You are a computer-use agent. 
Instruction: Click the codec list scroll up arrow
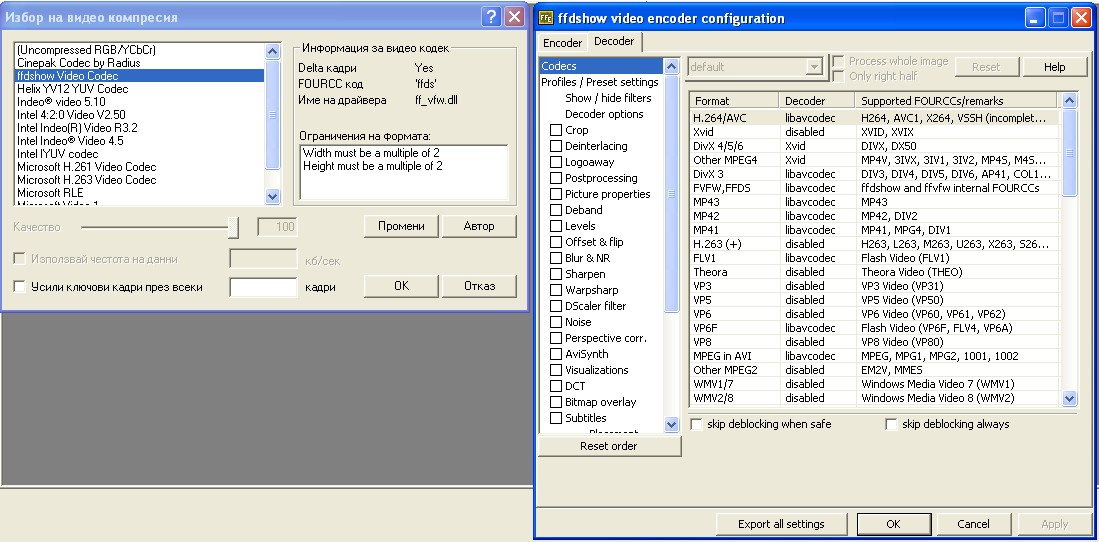[273, 50]
